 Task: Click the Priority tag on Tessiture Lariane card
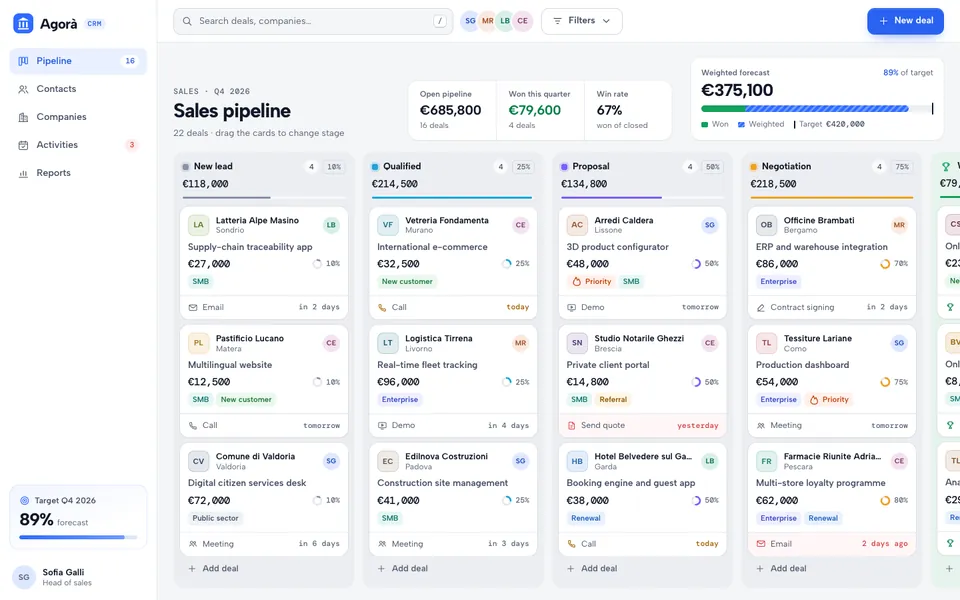(829, 400)
